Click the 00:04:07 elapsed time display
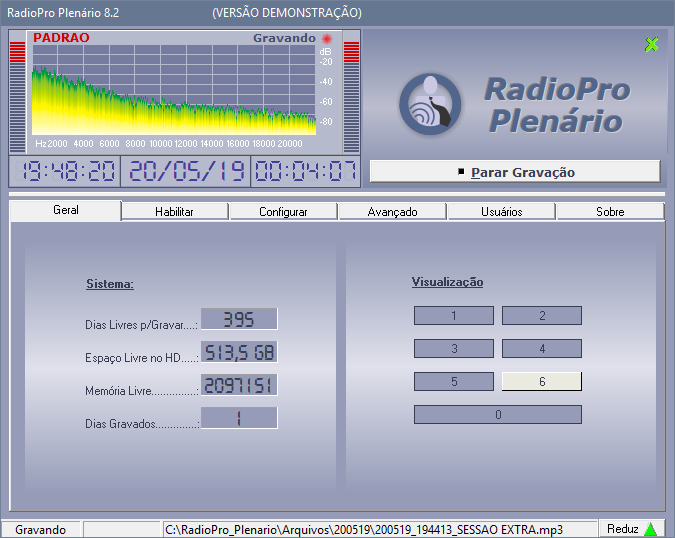The image size is (675, 538). point(305,171)
